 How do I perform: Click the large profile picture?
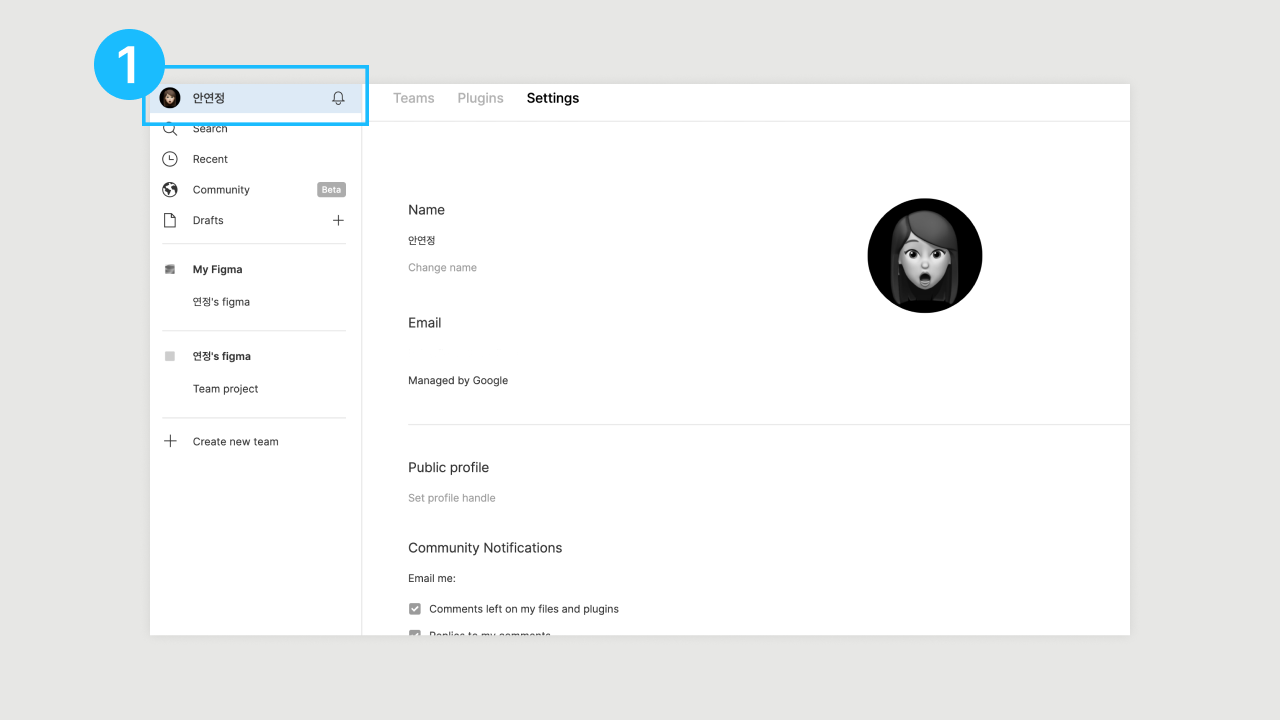925,255
